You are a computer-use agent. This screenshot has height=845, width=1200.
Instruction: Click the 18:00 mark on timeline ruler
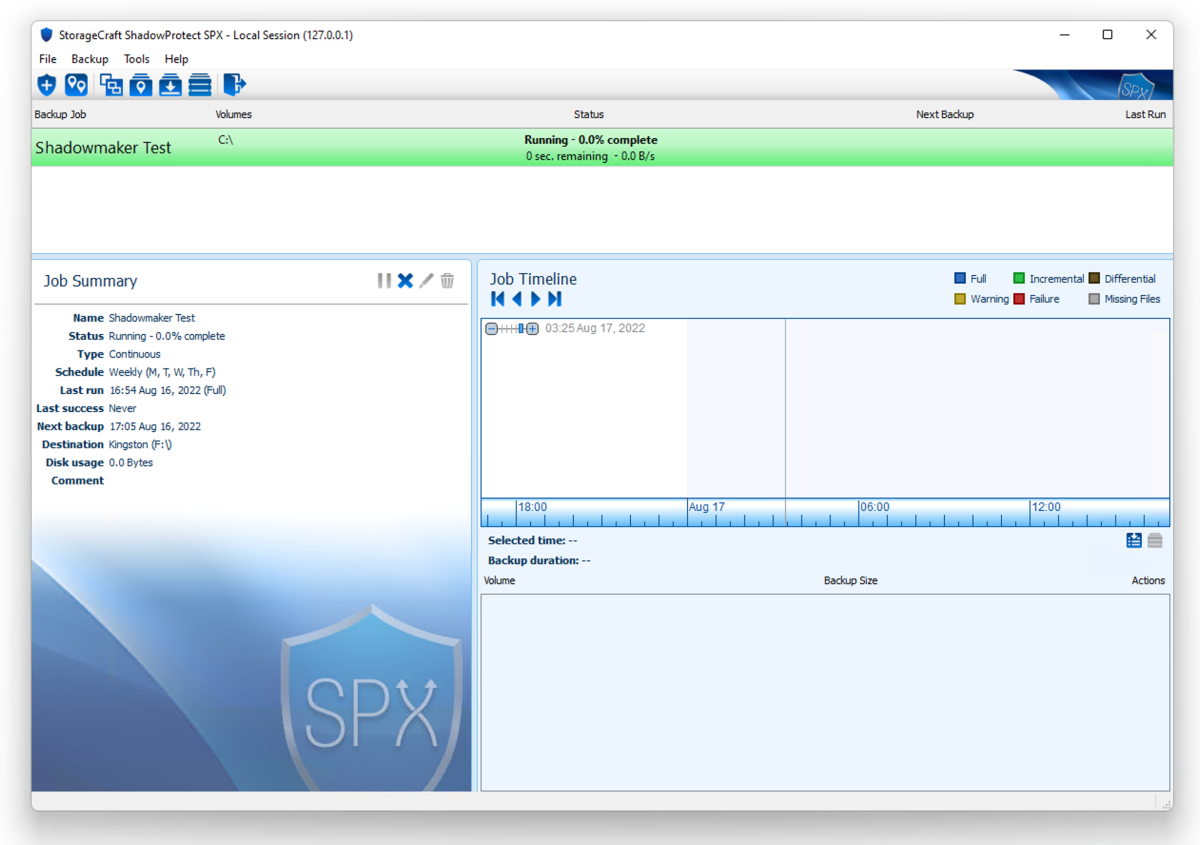click(532, 507)
